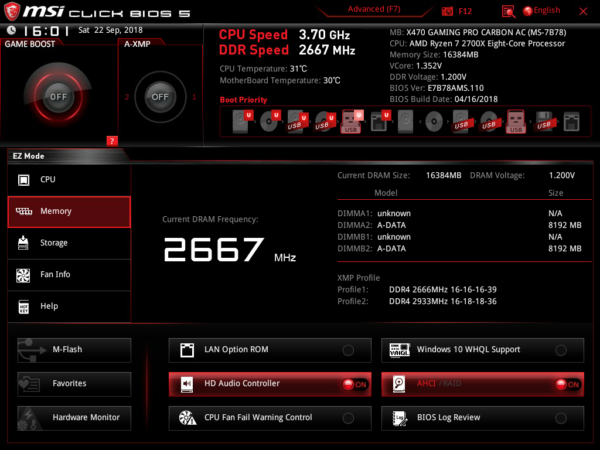Turn on the A-XMP dial

[x=160, y=97]
